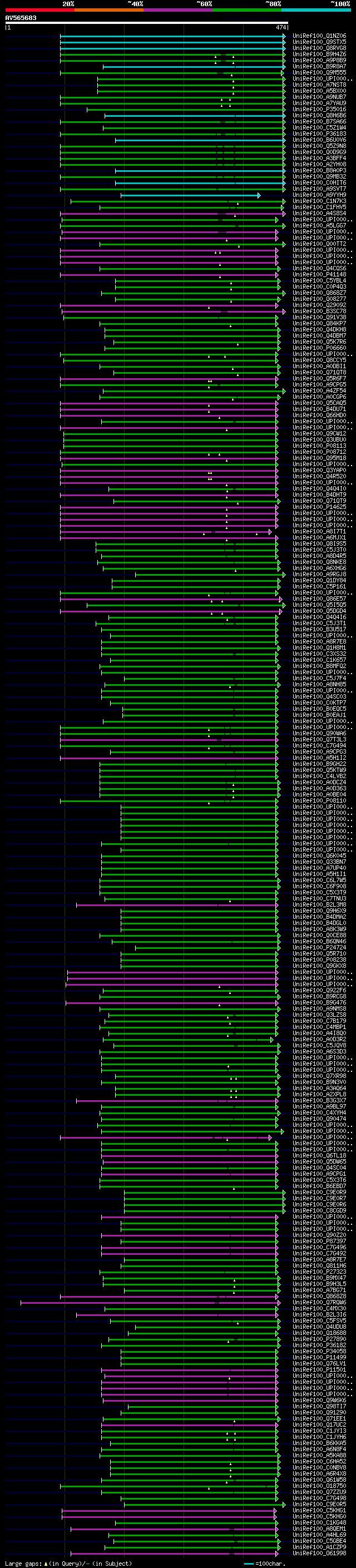Screen dimensions: 356x1568
Task: Click the query end position 474
Action: 280,27
